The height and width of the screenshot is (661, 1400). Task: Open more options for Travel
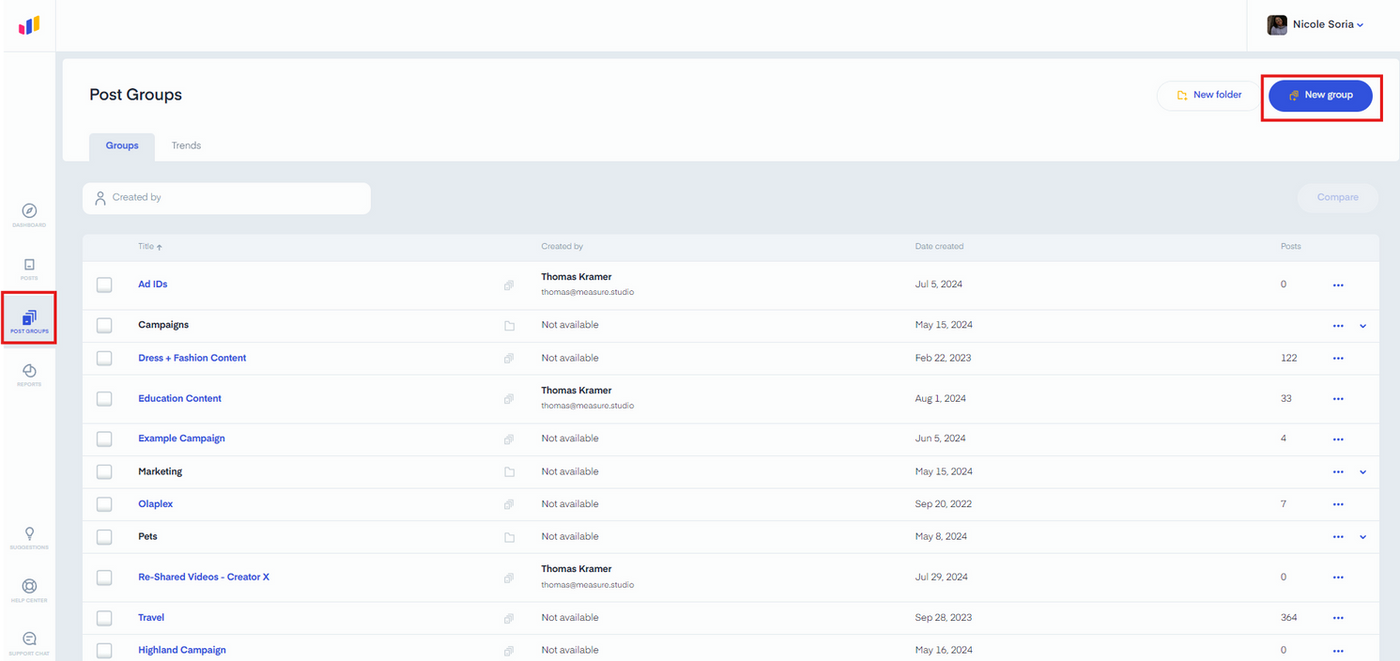point(1338,618)
